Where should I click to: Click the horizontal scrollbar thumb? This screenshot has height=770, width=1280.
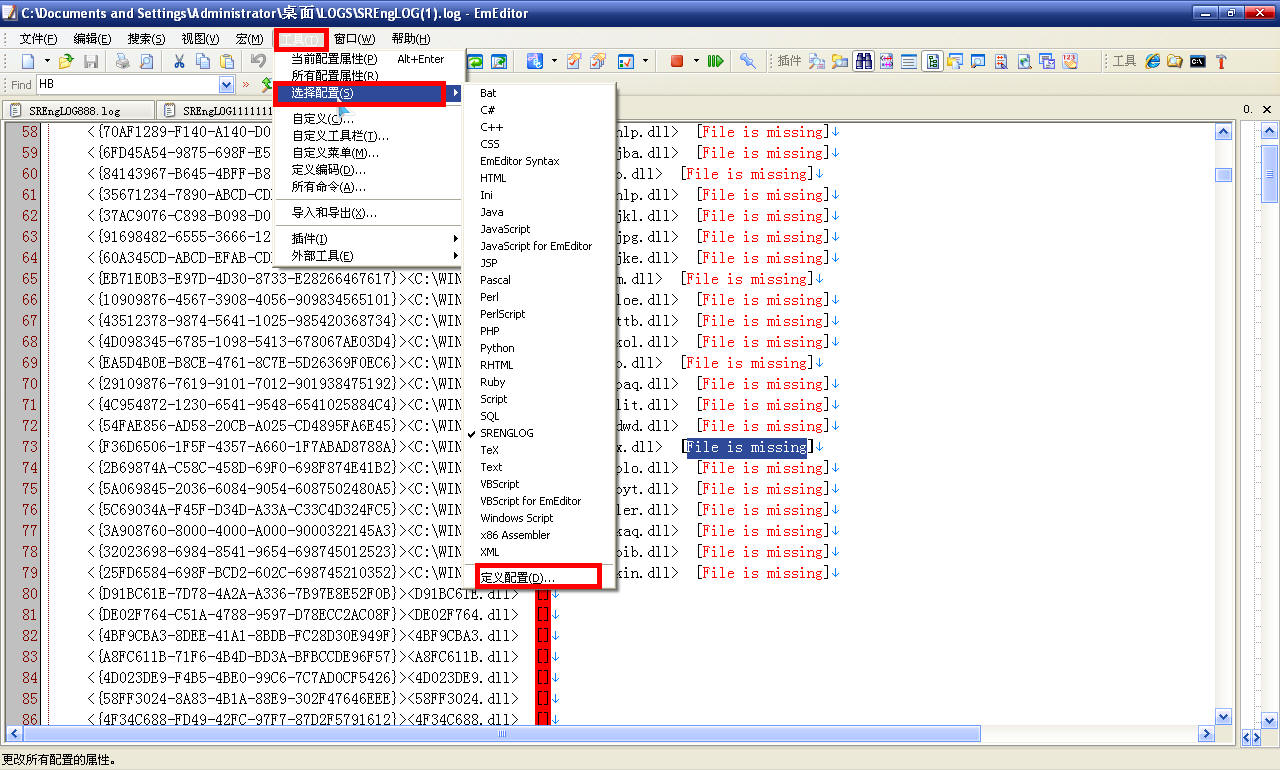tap(500, 734)
